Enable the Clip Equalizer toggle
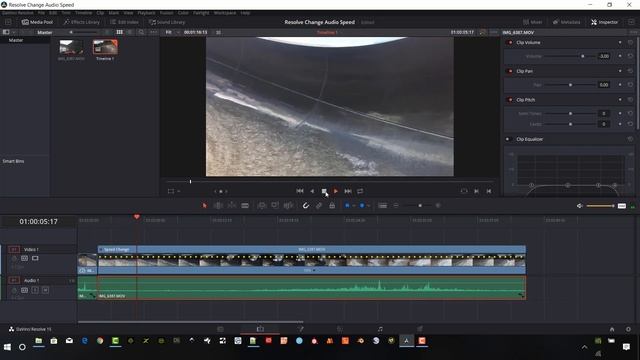The image size is (640, 360). pyautogui.click(x=508, y=139)
